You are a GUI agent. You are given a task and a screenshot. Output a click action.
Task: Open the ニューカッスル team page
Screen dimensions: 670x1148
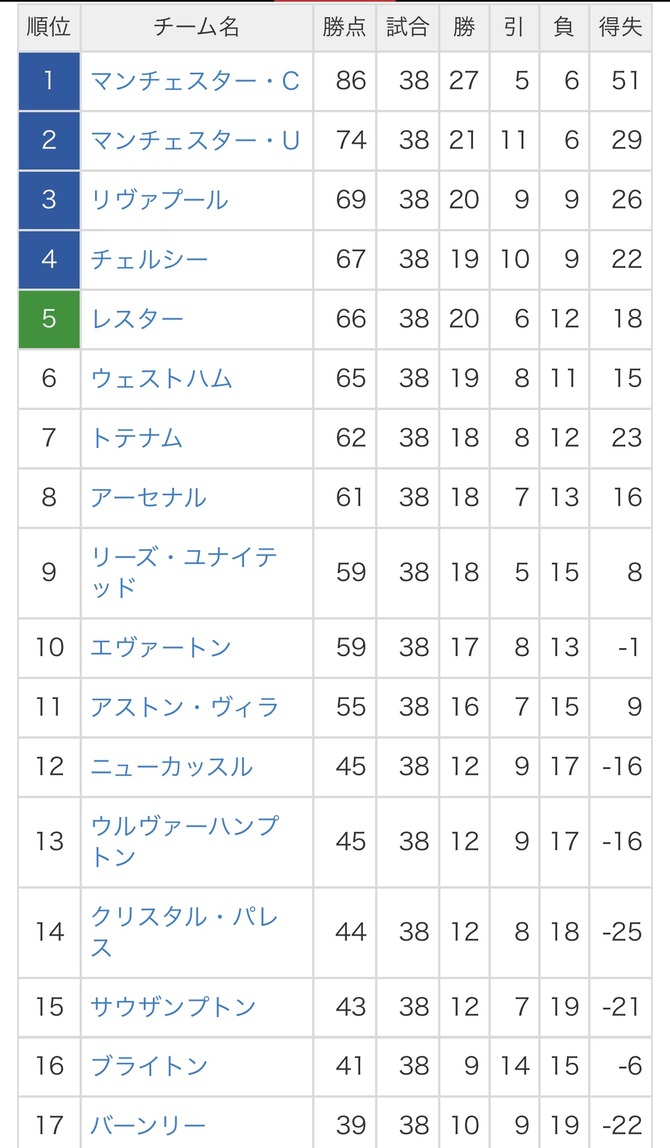tap(171, 767)
